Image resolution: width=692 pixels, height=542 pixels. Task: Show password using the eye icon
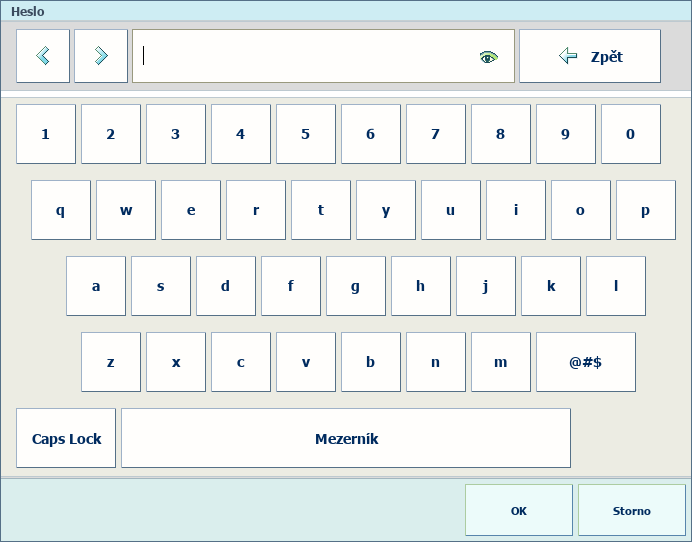[489, 57]
